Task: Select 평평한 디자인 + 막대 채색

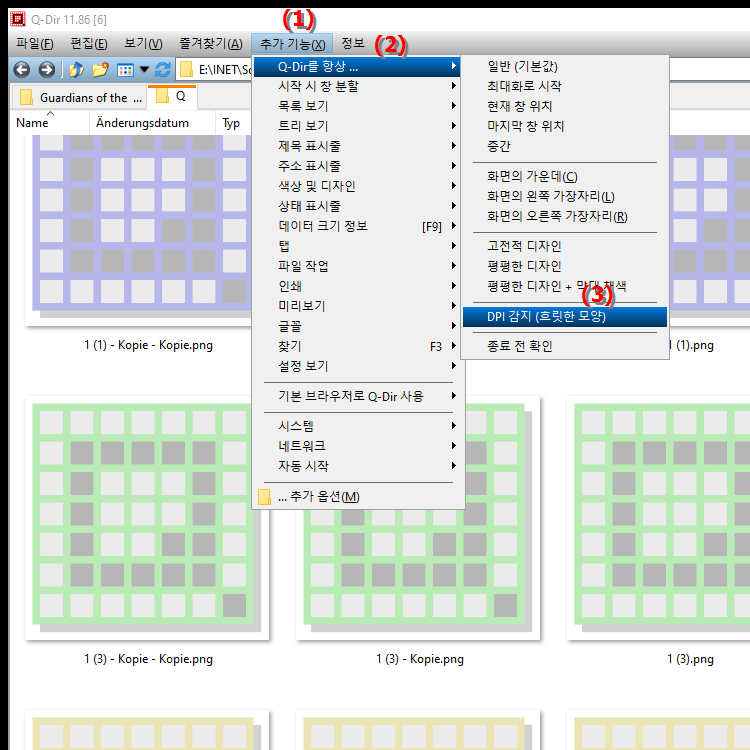Action: pos(565,287)
